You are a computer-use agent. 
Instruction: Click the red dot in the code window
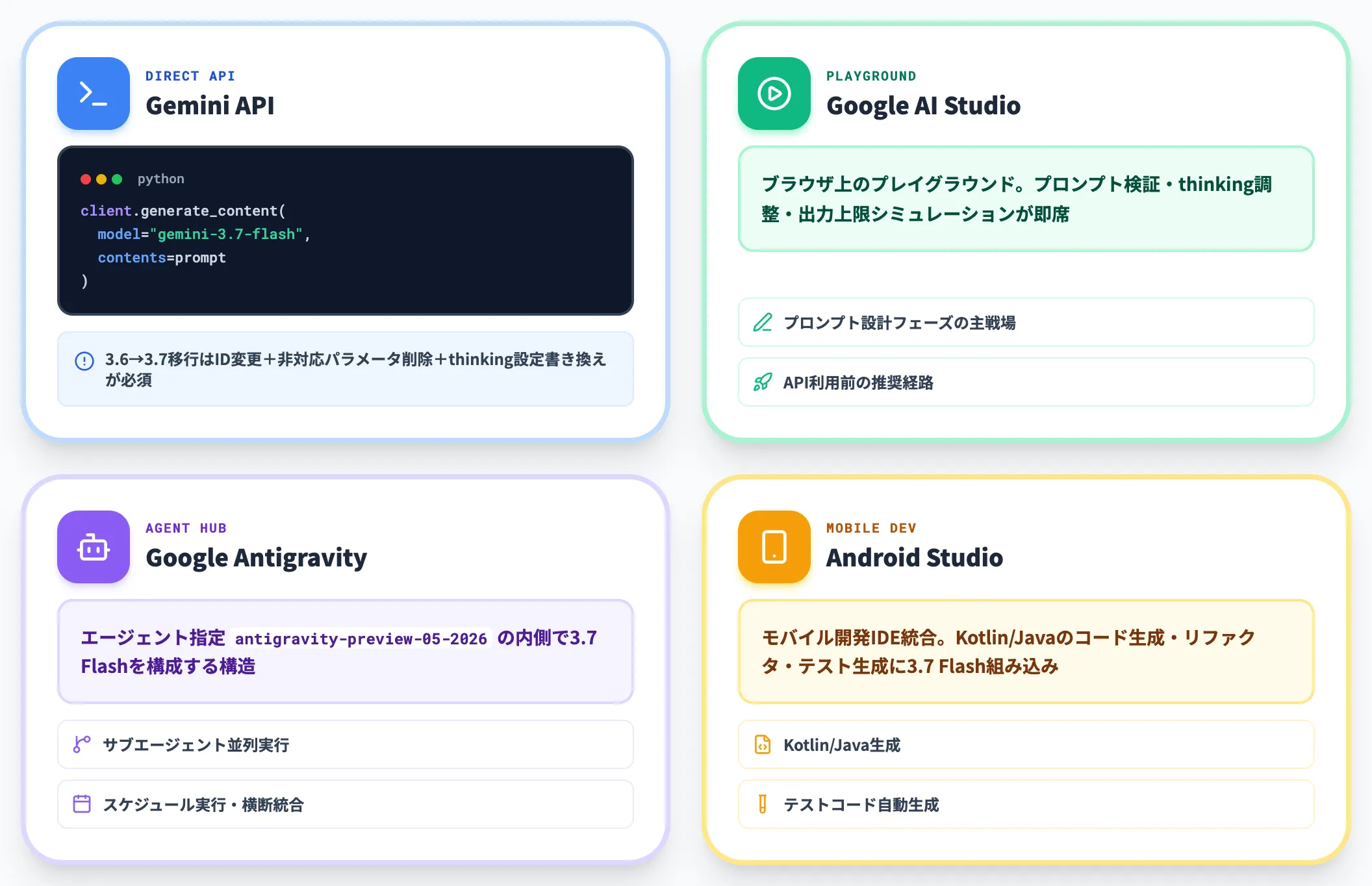point(86,179)
